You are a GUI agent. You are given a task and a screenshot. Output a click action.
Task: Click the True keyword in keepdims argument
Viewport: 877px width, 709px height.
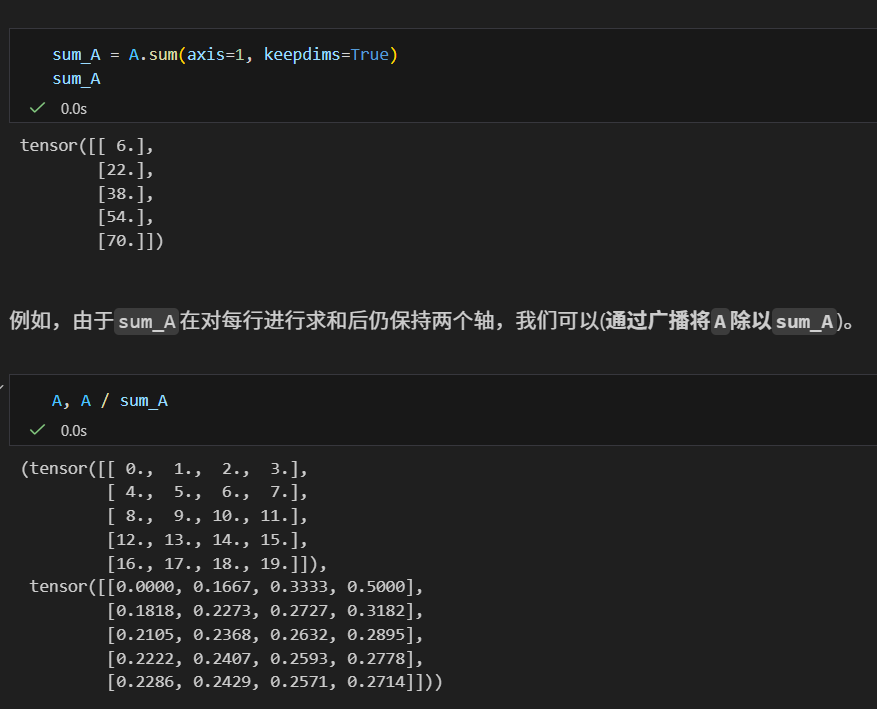click(369, 54)
